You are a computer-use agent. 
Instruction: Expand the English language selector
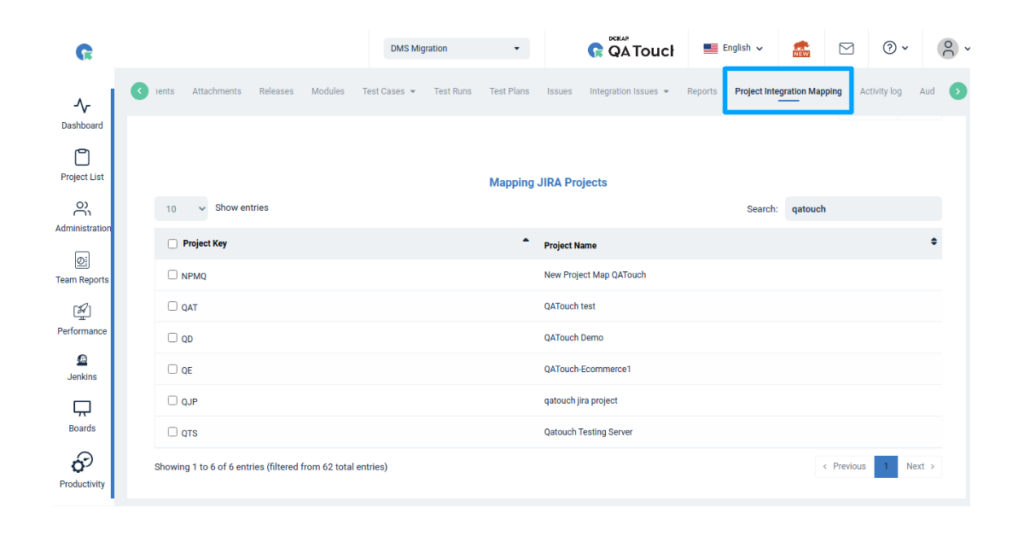tap(733, 48)
